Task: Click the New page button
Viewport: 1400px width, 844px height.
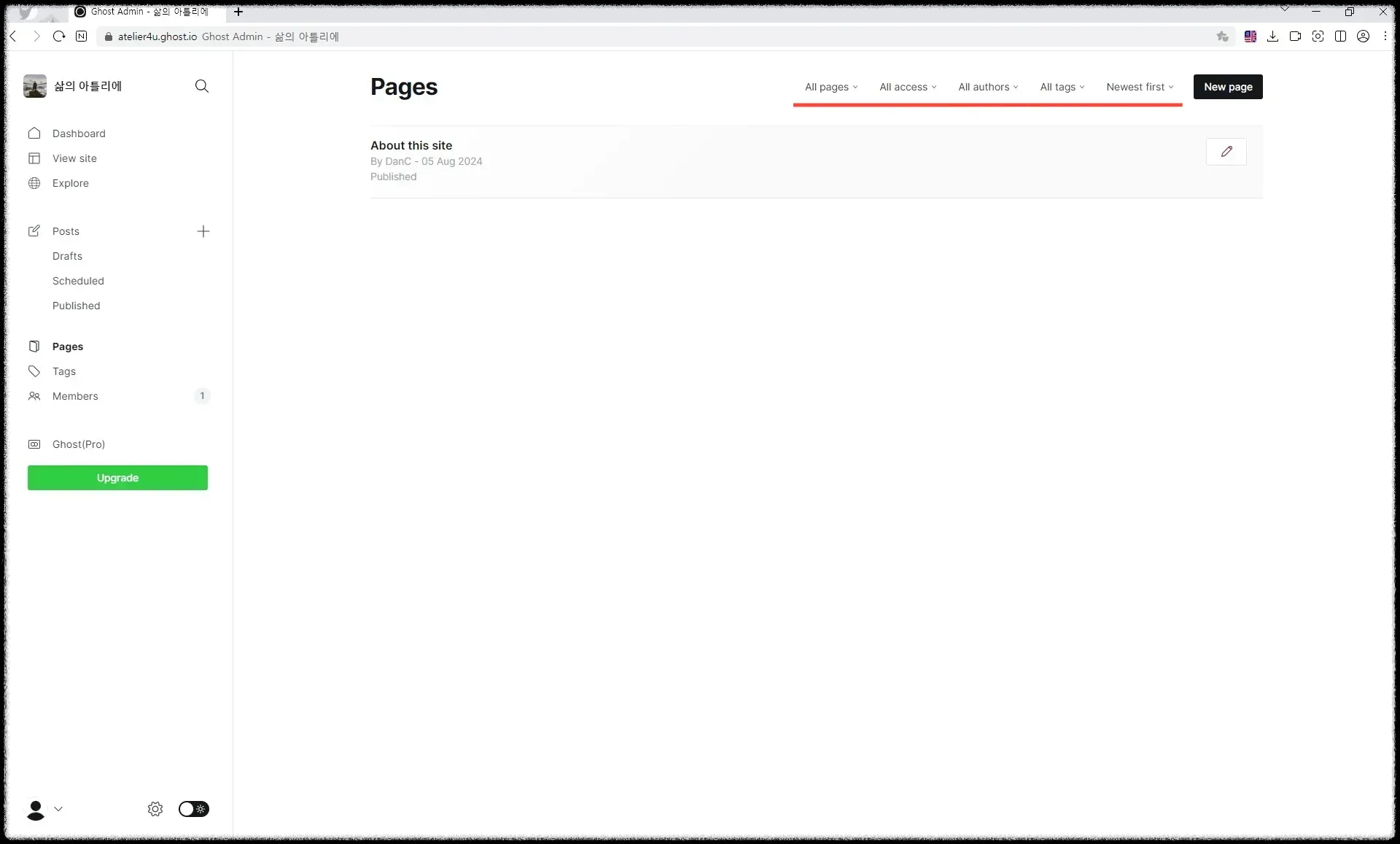Action: pos(1227,86)
